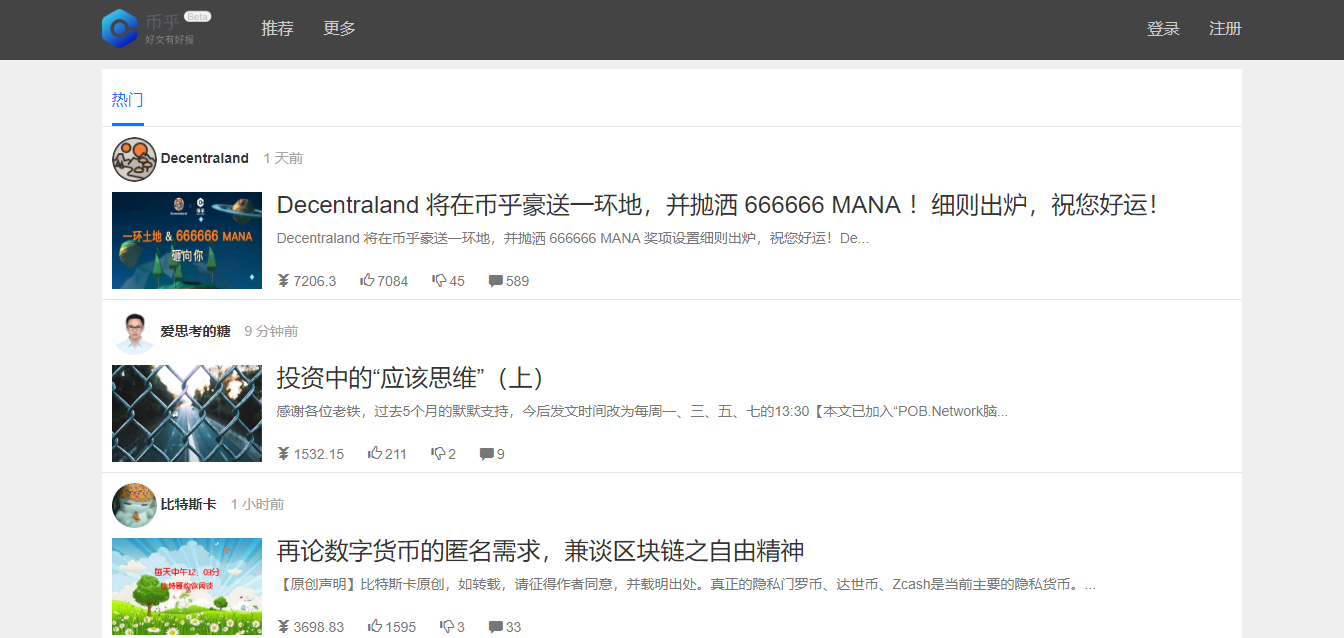Click summary beginning 感谢各位老铁
Viewport: 1344px width, 638px height.
642,411
